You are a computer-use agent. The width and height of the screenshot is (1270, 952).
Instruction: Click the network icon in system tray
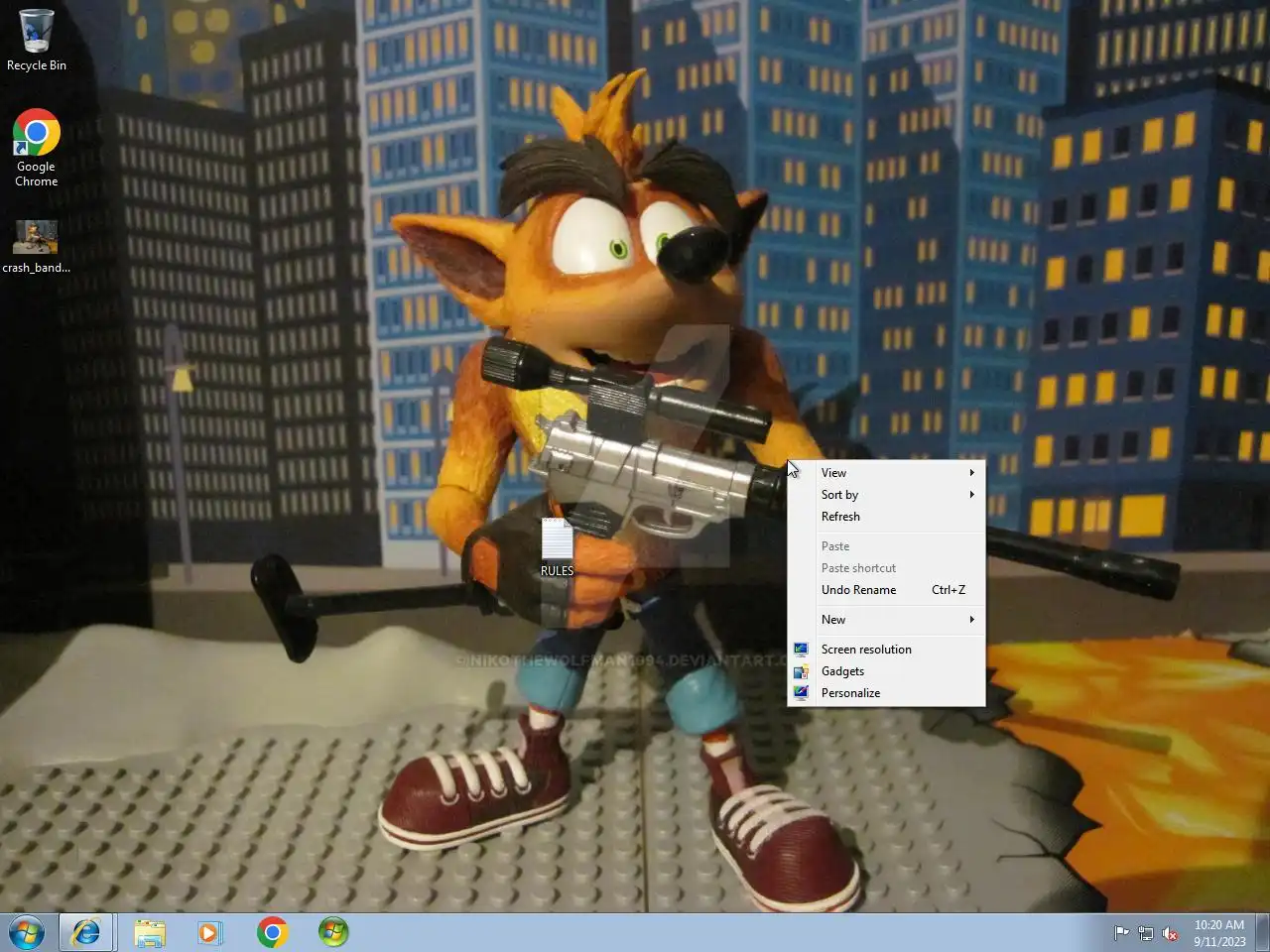1146,932
